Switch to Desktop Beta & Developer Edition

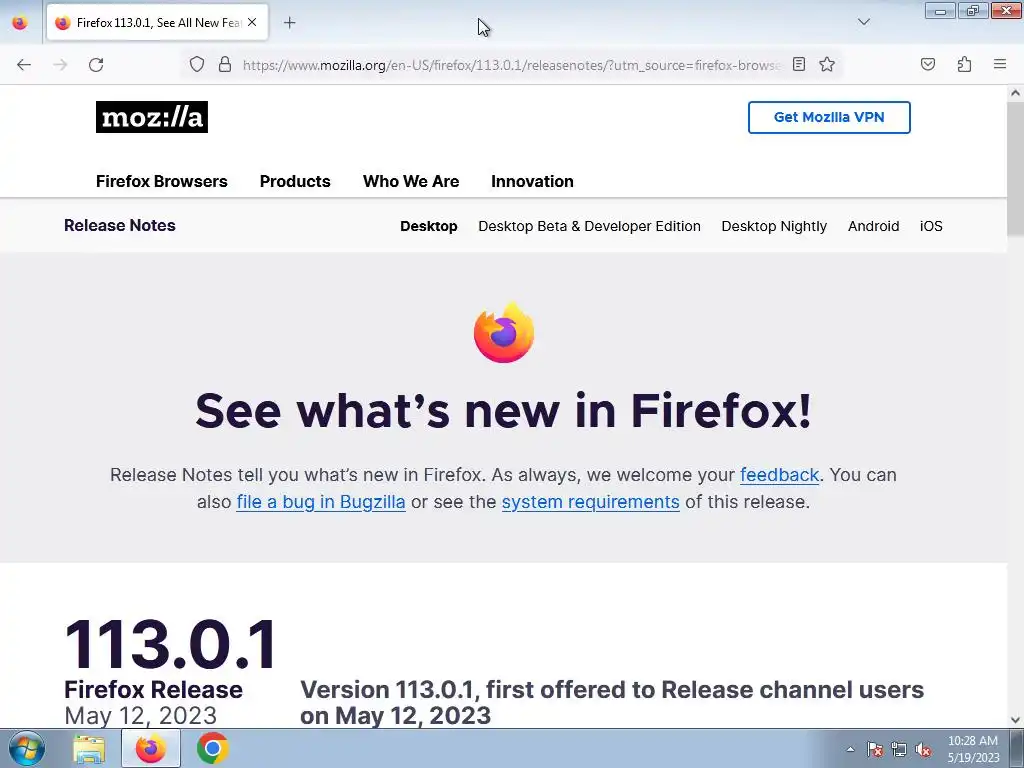point(589,226)
